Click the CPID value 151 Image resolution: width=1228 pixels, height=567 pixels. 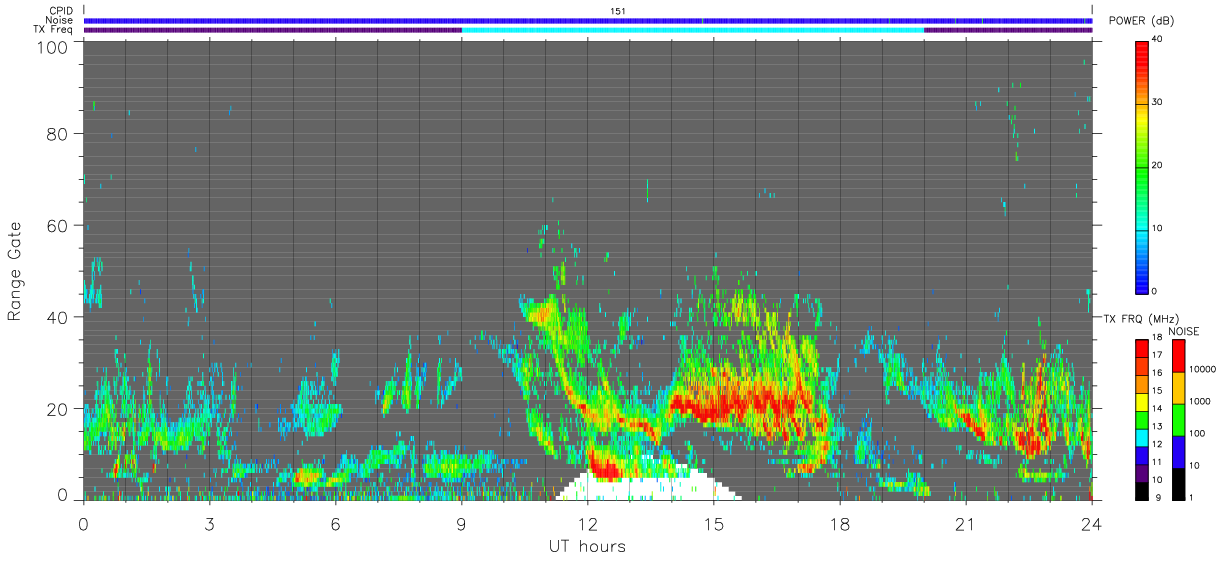[x=618, y=11]
